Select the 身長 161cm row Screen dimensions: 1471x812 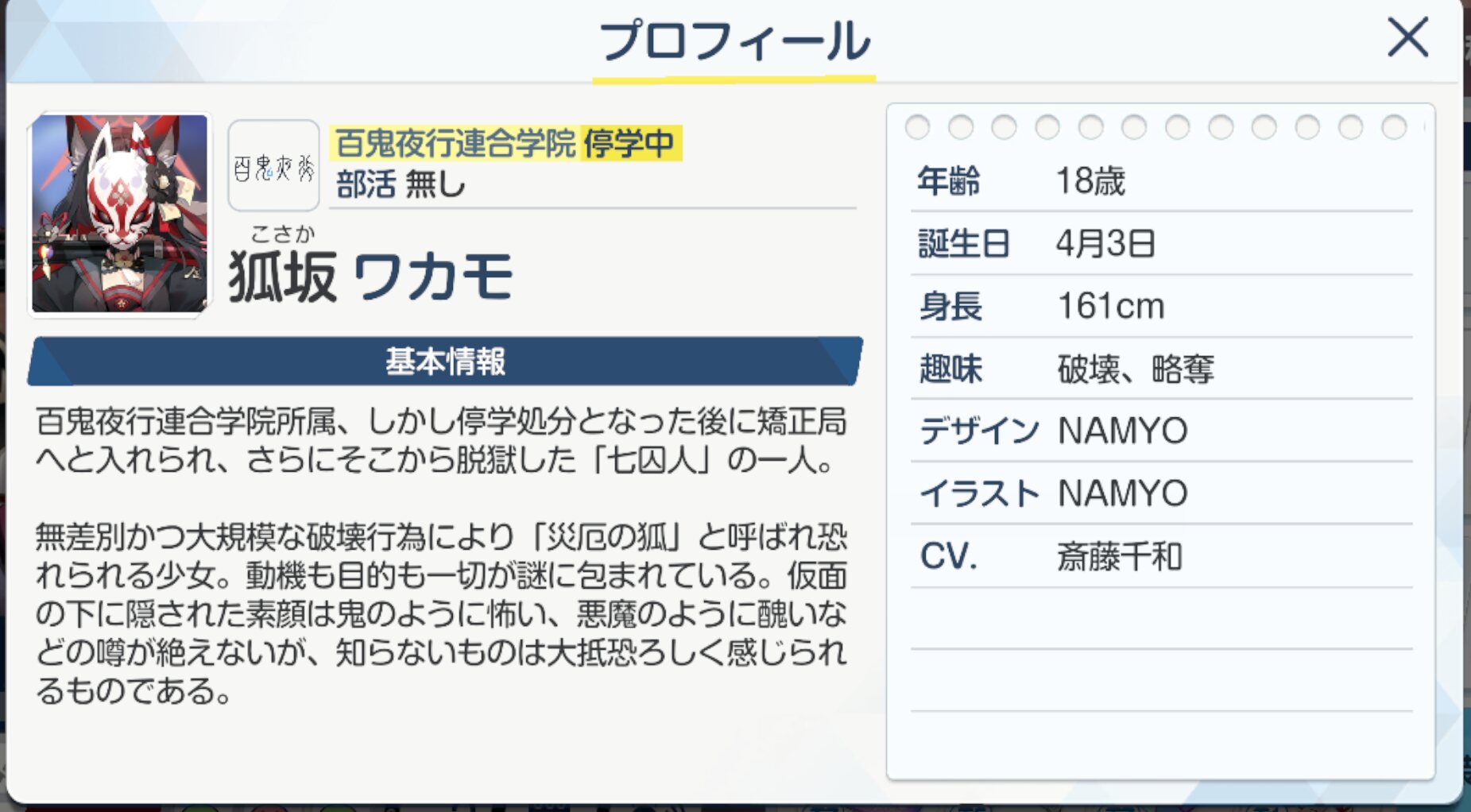tap(1160, 306)
